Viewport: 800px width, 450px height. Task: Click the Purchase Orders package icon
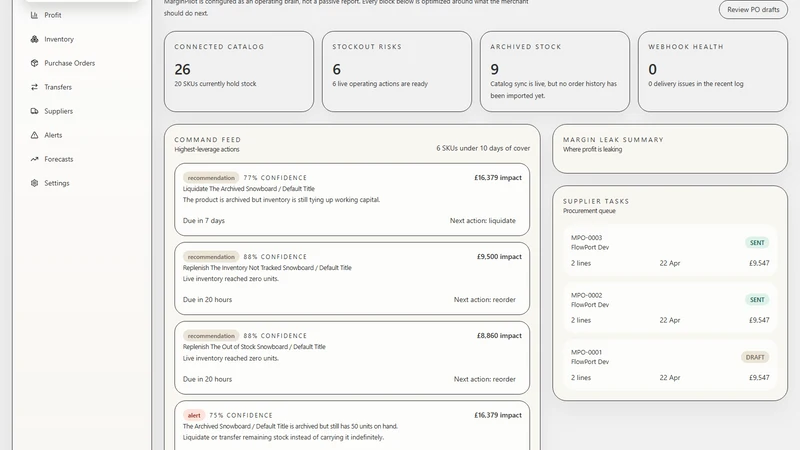coord(34,63)
